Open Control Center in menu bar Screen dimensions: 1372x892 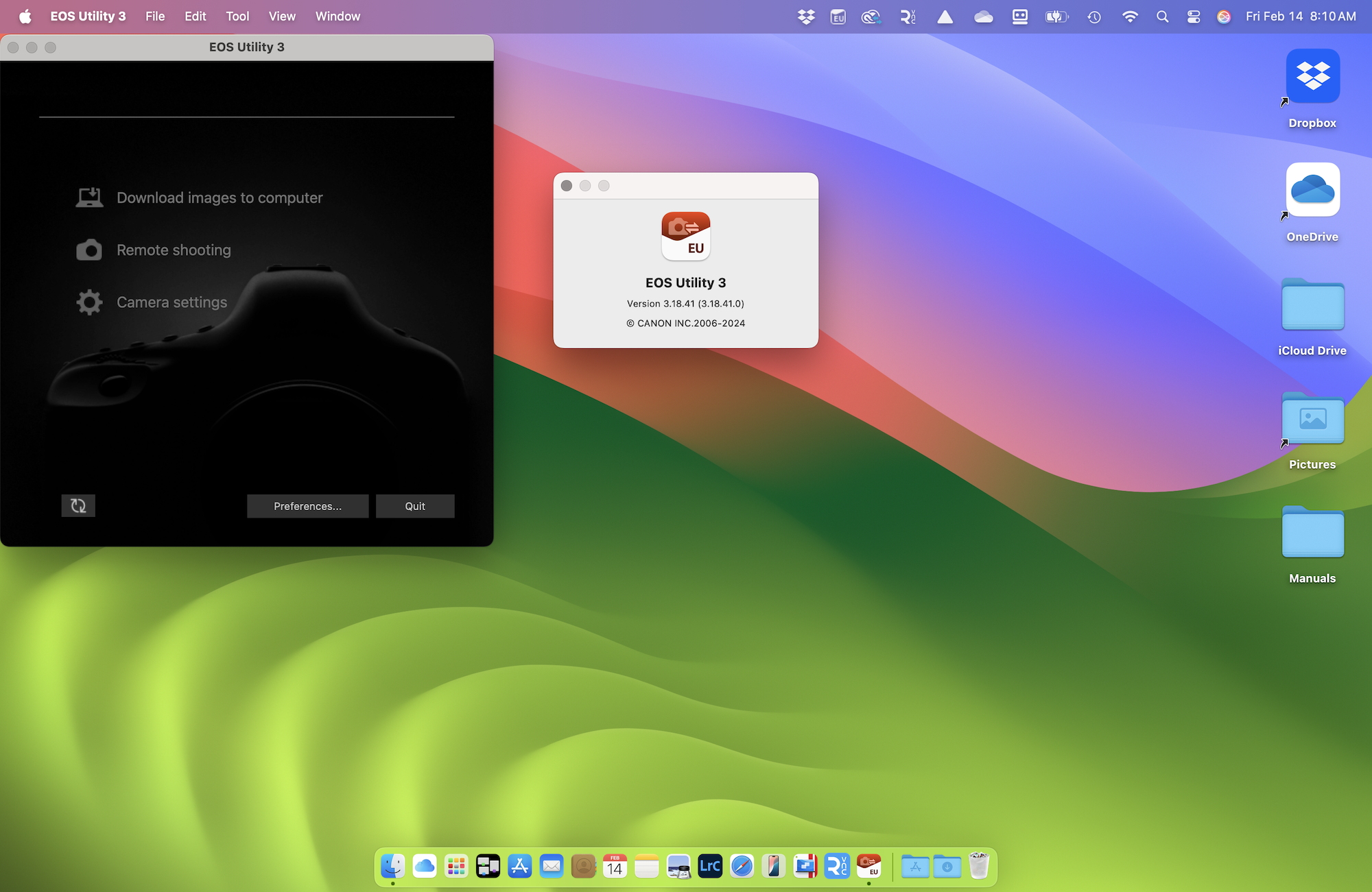click(1194, 16)
